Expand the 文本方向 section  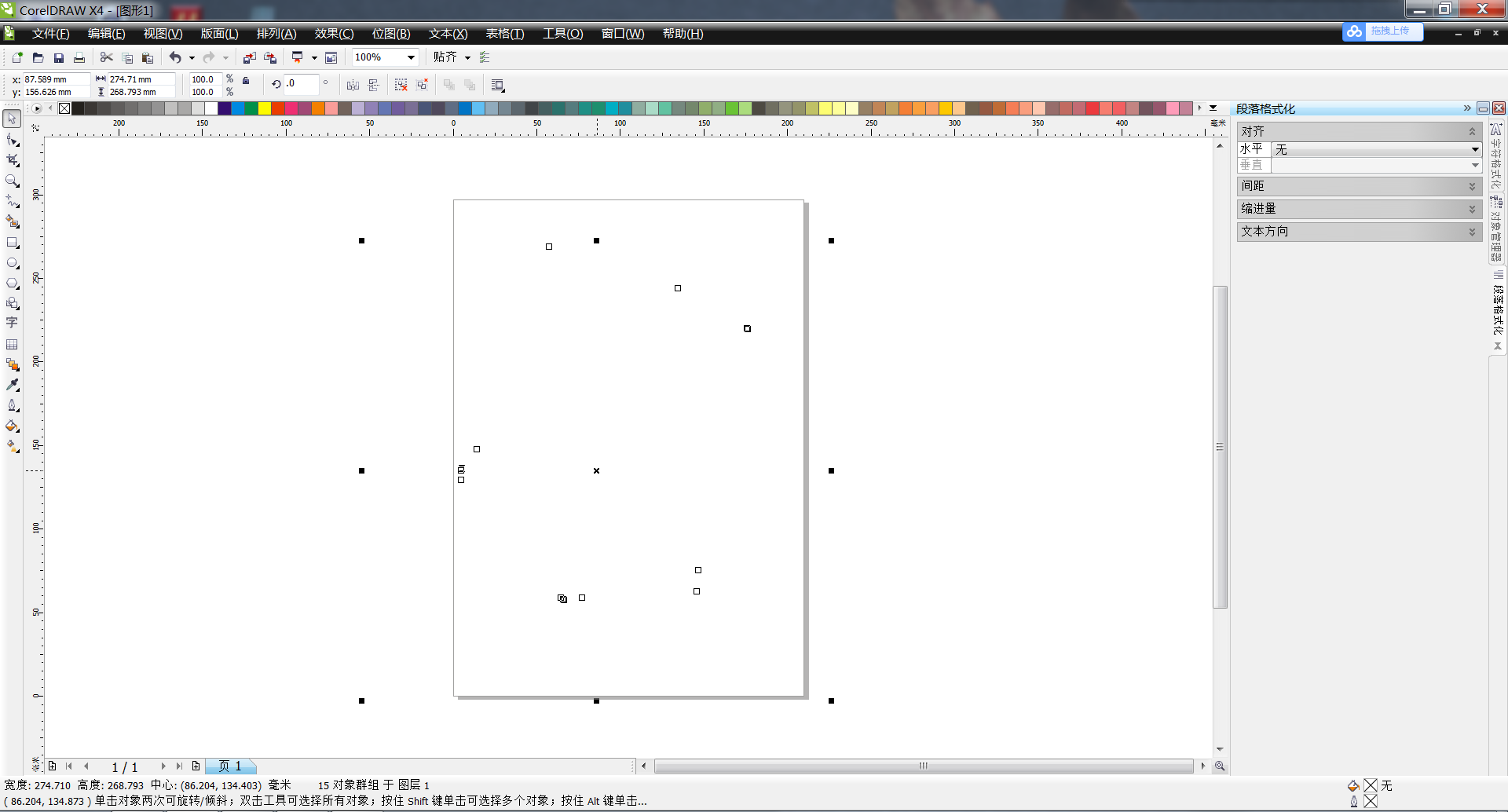point(1472,232)
